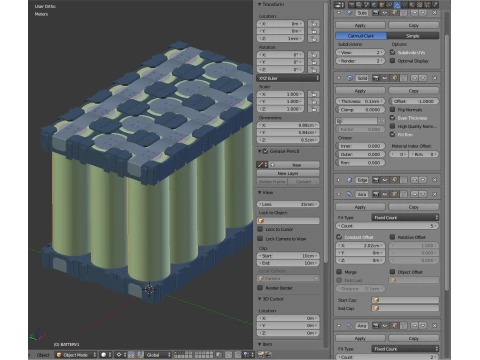Collapse the Grease Pencil panel
This screenshot has height=360, width=480.
[260, 151]
